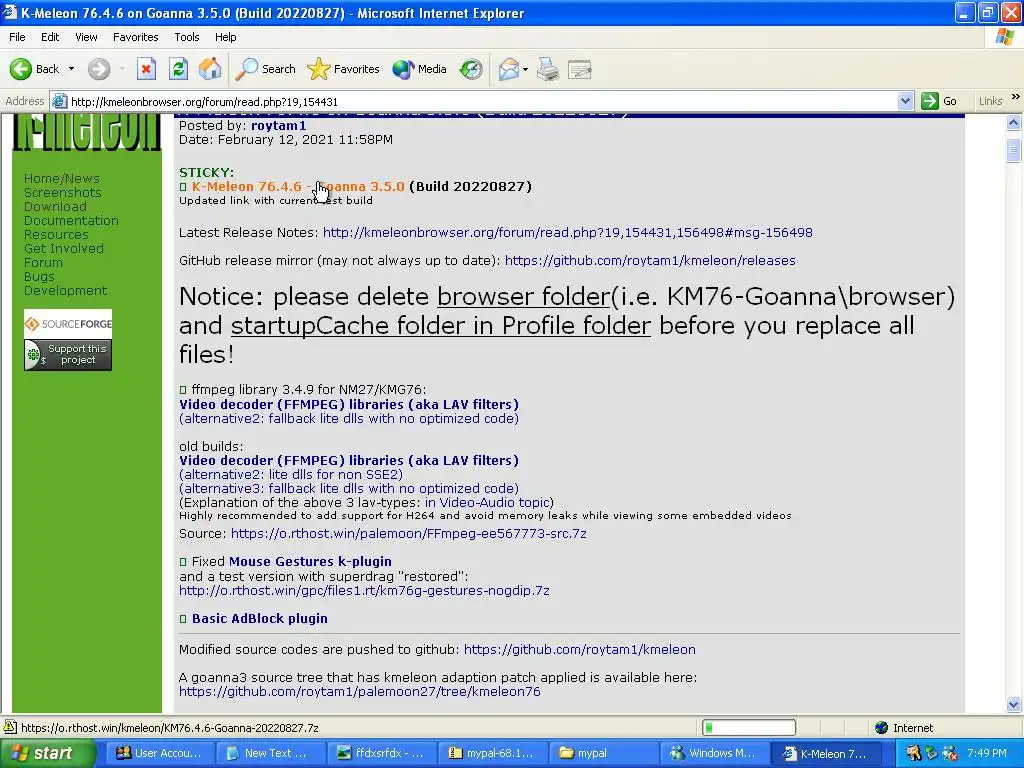Open the Home/News sidebar link
Screen dimensions: 1024x768
tap(61, 178)
